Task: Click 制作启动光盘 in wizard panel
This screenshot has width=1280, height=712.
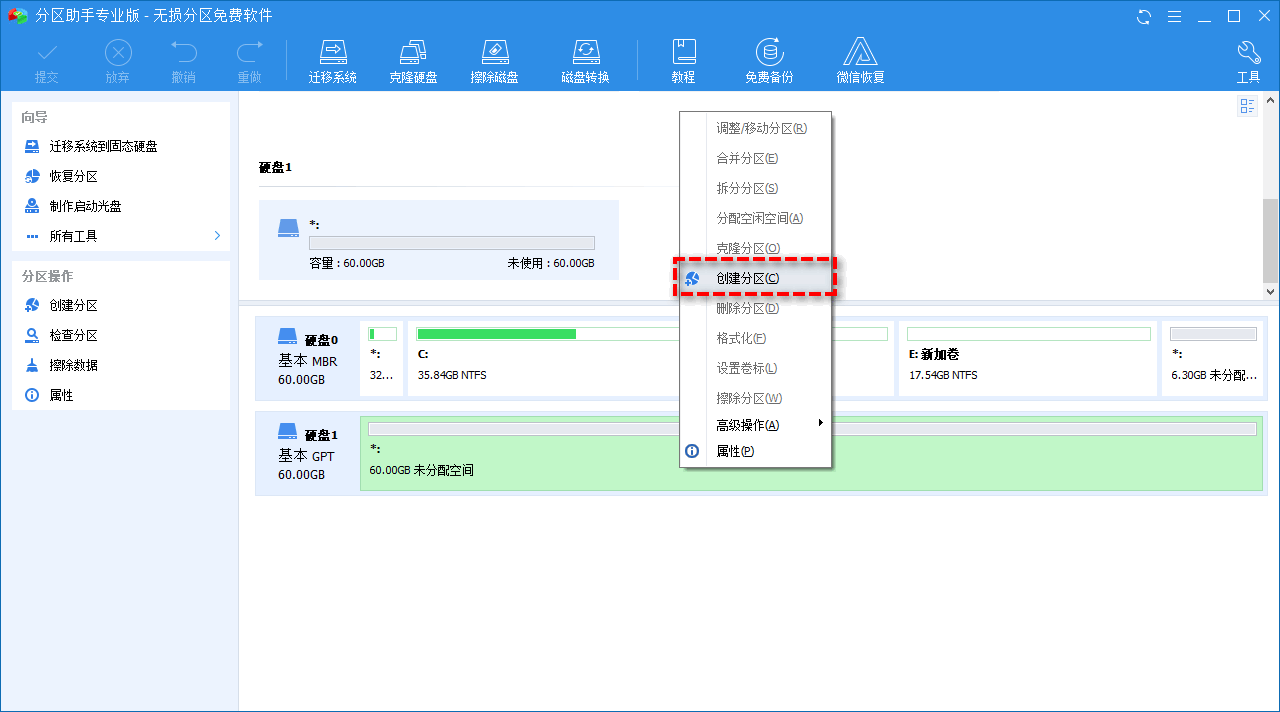Action: 85,206
